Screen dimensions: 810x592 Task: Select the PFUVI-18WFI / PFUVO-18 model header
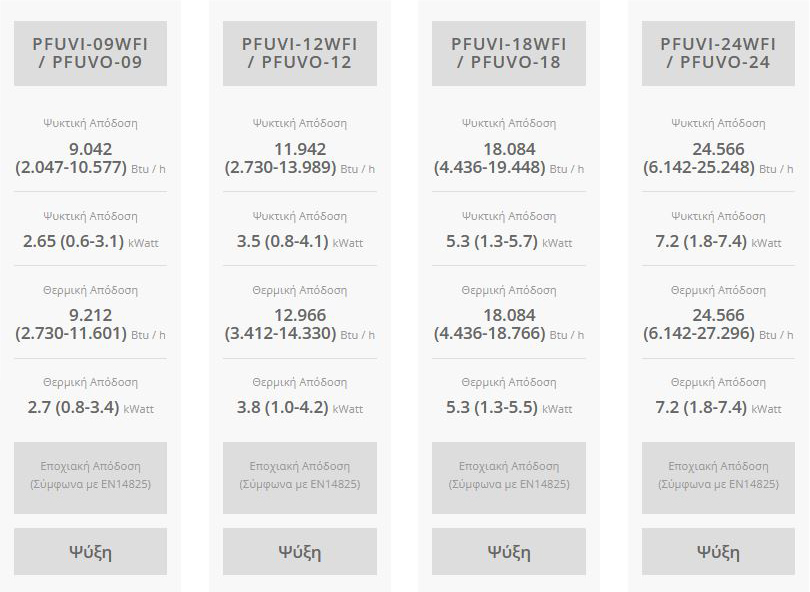click(508, 53)
